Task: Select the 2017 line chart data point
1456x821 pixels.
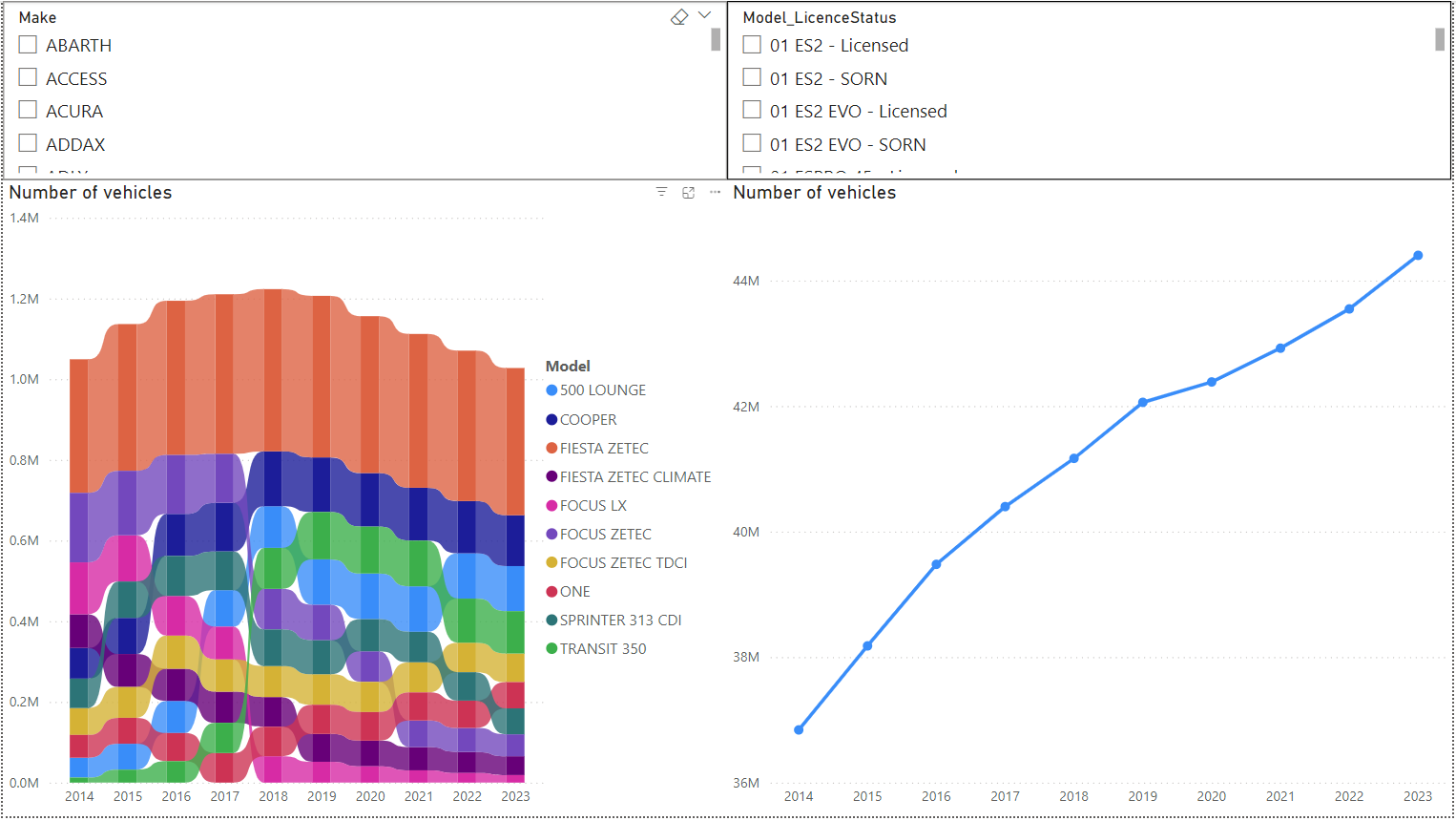Action: pyautogui.click(x=1006, y=507)
